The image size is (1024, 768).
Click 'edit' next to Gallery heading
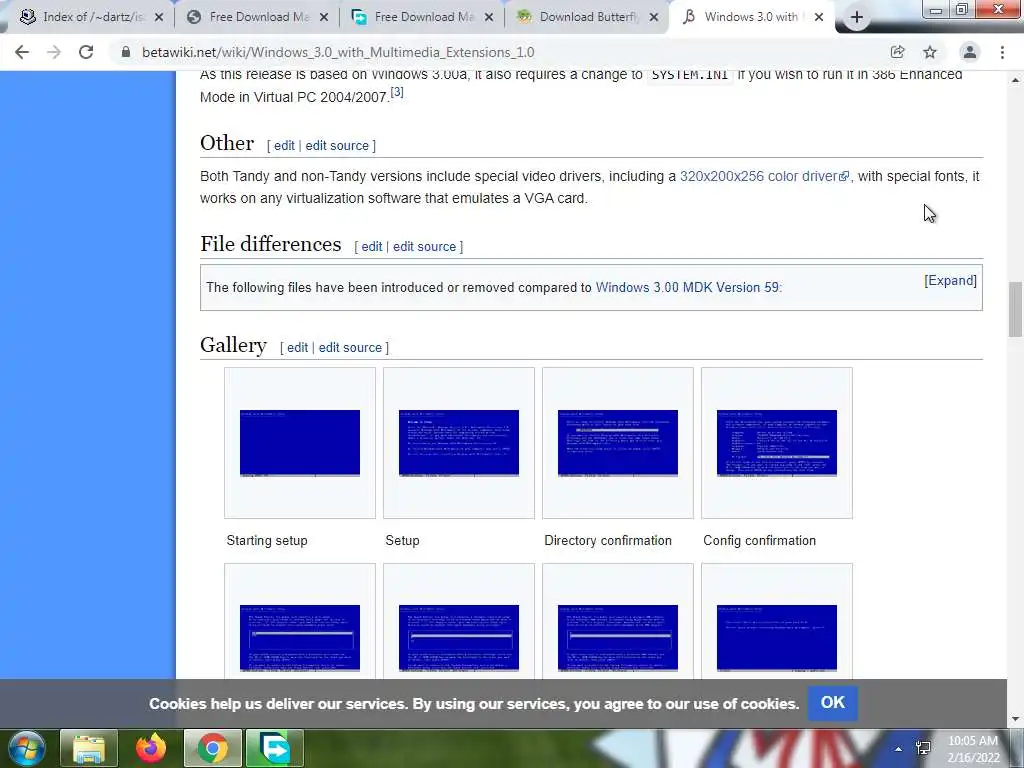(297, 347)
